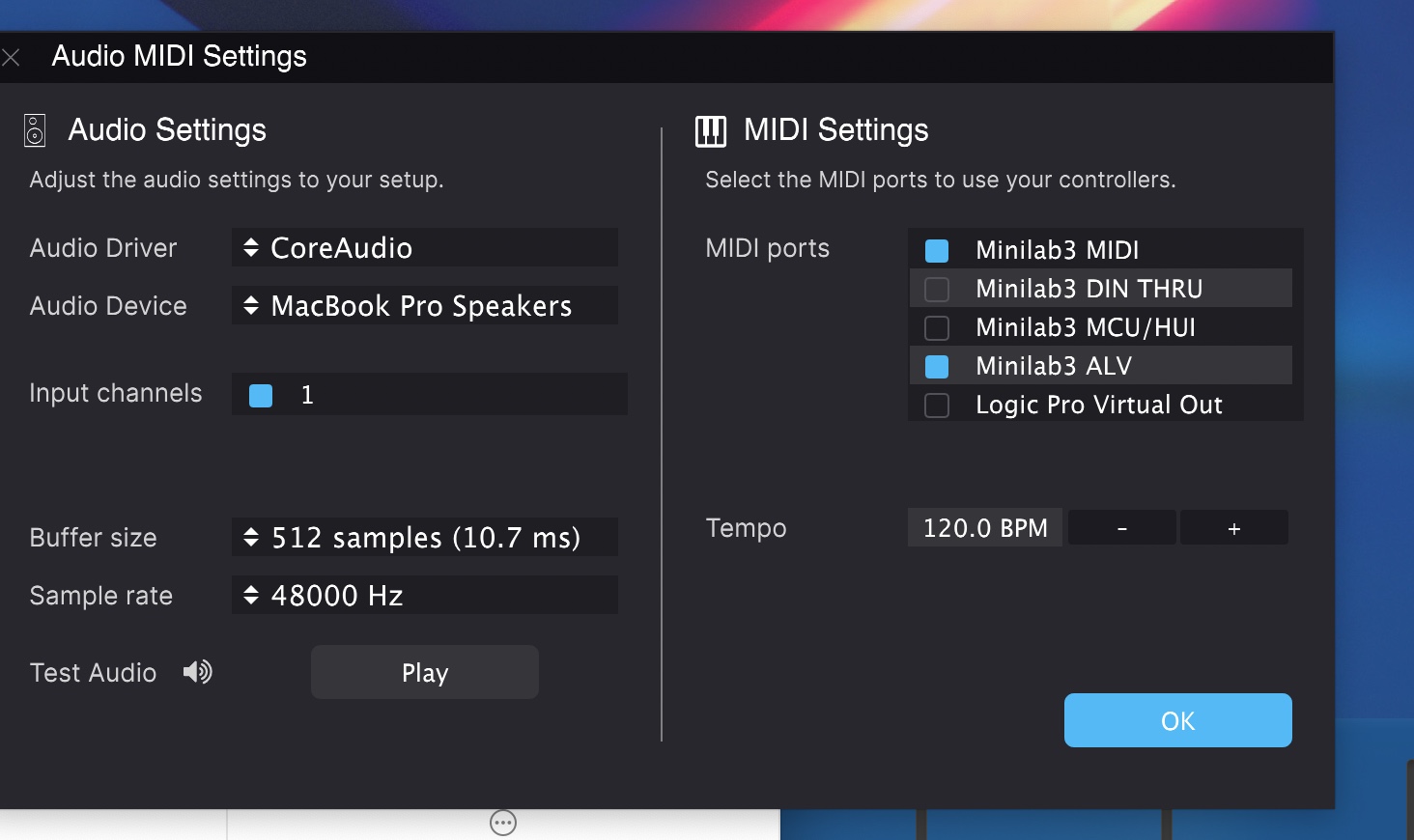Click the Audio Device label
Image resolution: width=1414 pixels, height=840 pixels.
pyautogui.click(x=108, y=306)
